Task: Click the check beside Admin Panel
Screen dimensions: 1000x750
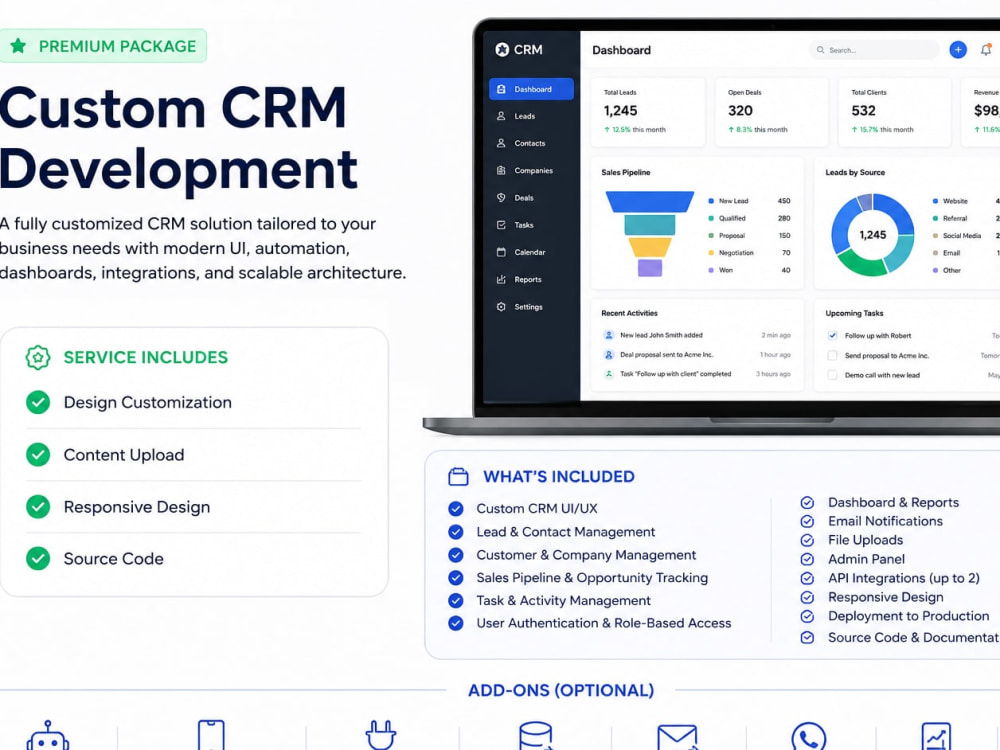Action: tap(807, 559)
